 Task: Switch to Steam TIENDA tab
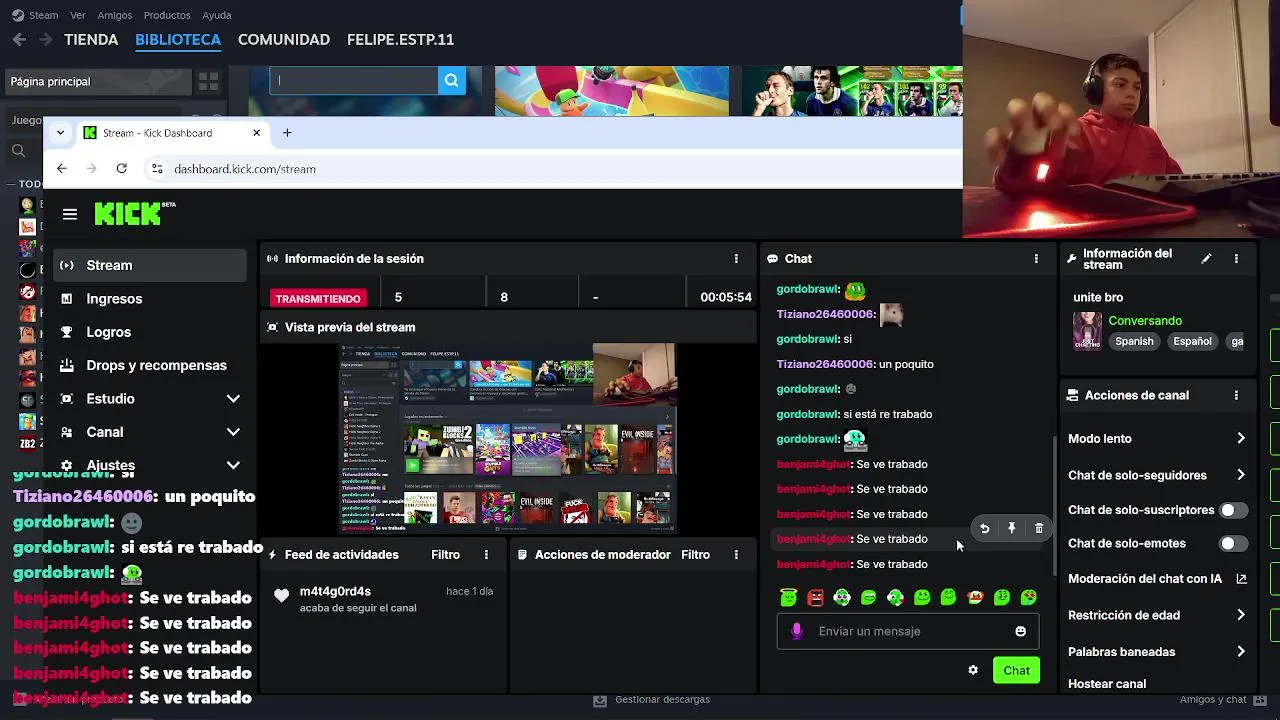(x=91, y=40)
